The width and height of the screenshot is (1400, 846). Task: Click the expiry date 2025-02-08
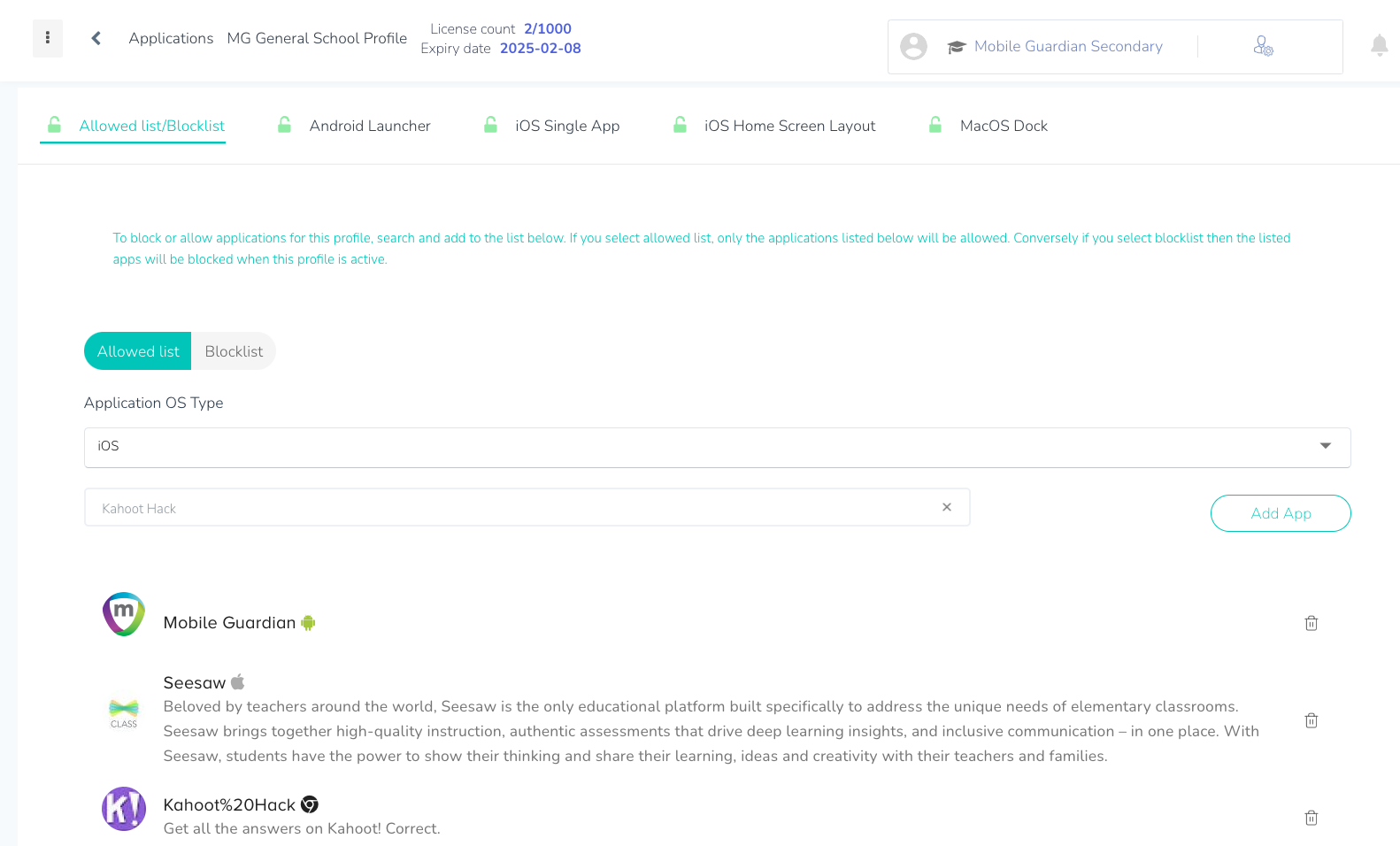pos(541,48)
